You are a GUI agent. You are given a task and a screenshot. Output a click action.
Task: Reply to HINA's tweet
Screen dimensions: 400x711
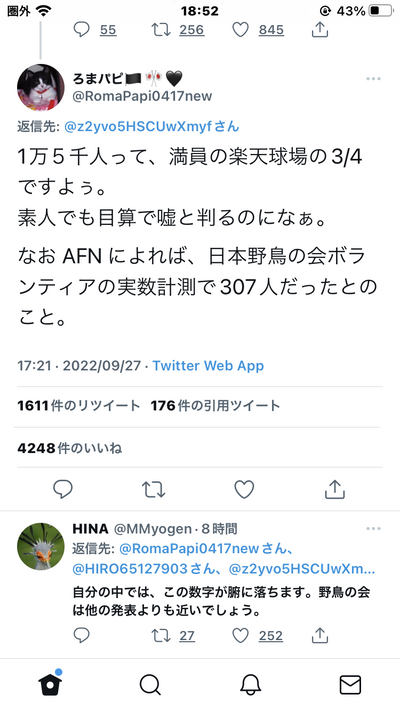pos(82,635)
